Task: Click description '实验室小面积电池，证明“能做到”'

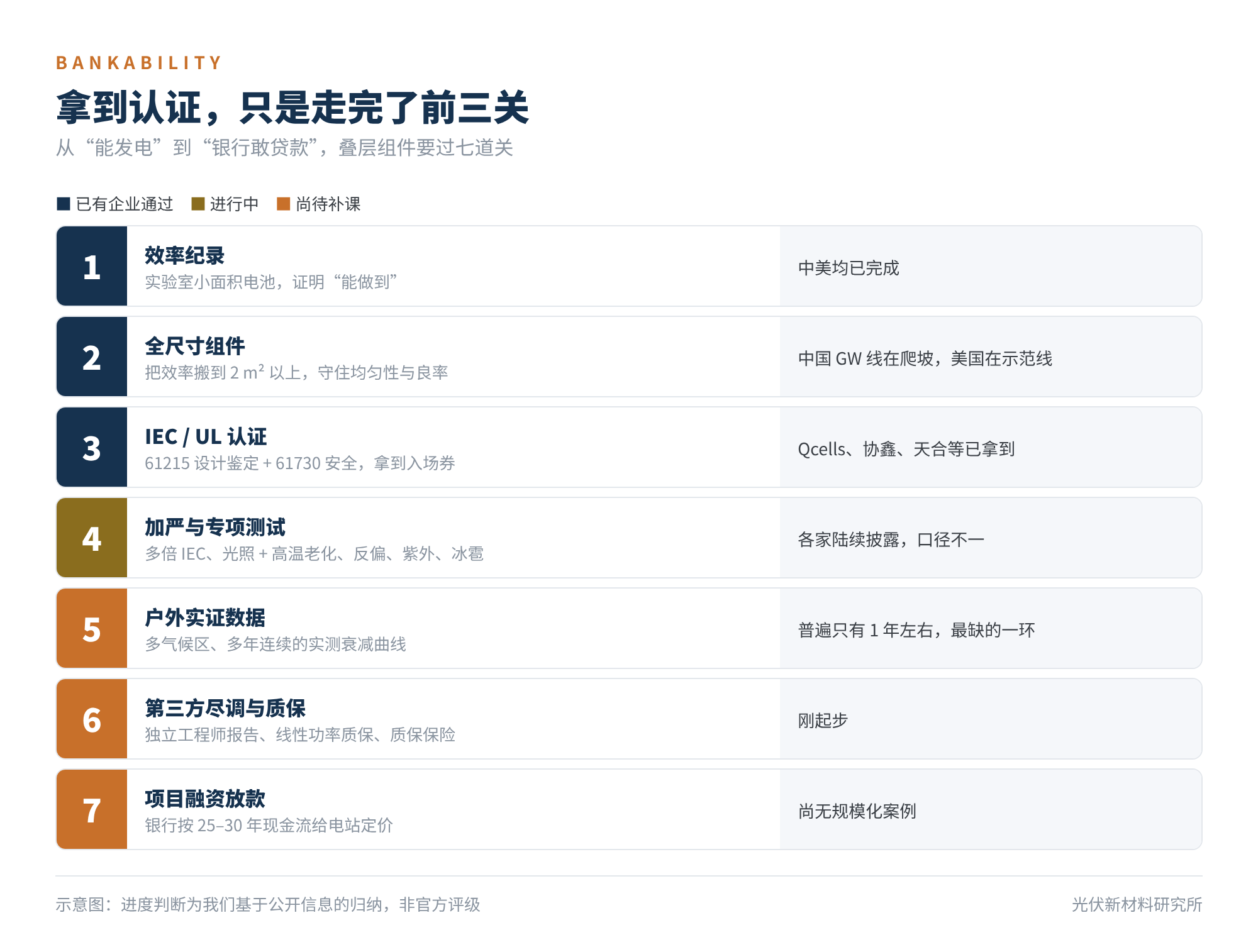Action: (x=271, y=282)
